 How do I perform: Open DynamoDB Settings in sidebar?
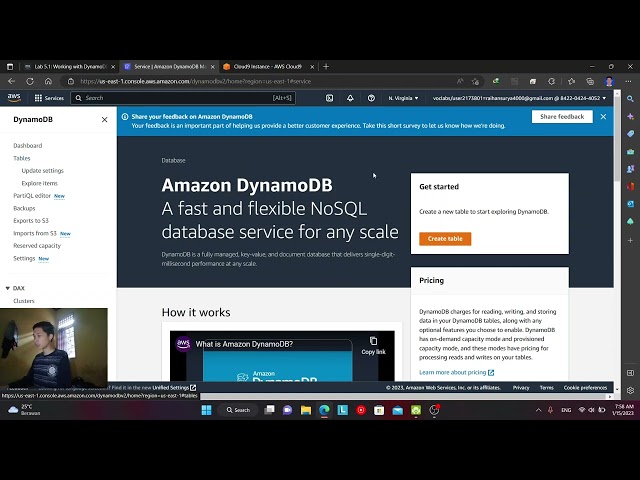tap(24, 258)
